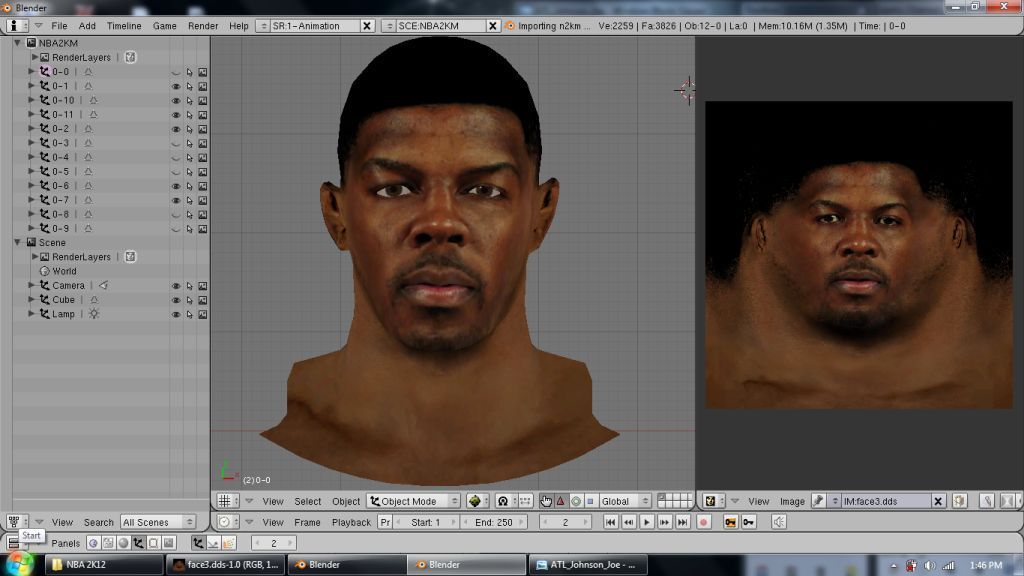Expand the Lamp item in outliner
Screen dimensions: 1024x576
tap(31, 314)
